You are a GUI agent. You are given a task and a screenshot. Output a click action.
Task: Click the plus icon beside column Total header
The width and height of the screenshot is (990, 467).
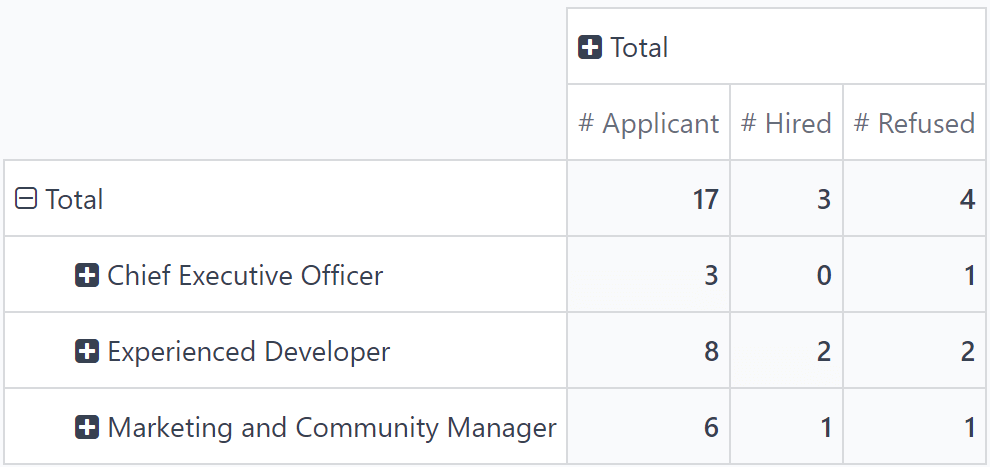click(590, 47)
